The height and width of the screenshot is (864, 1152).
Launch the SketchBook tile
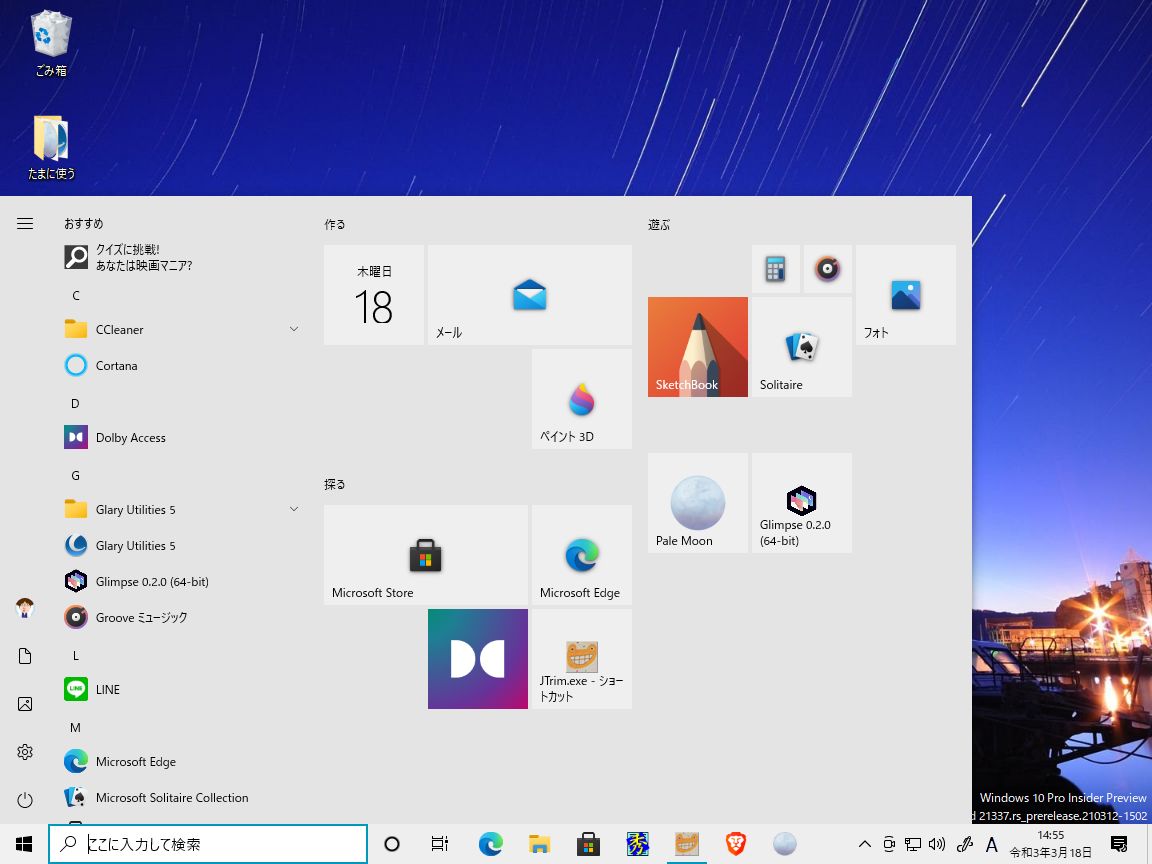(697, 346)
